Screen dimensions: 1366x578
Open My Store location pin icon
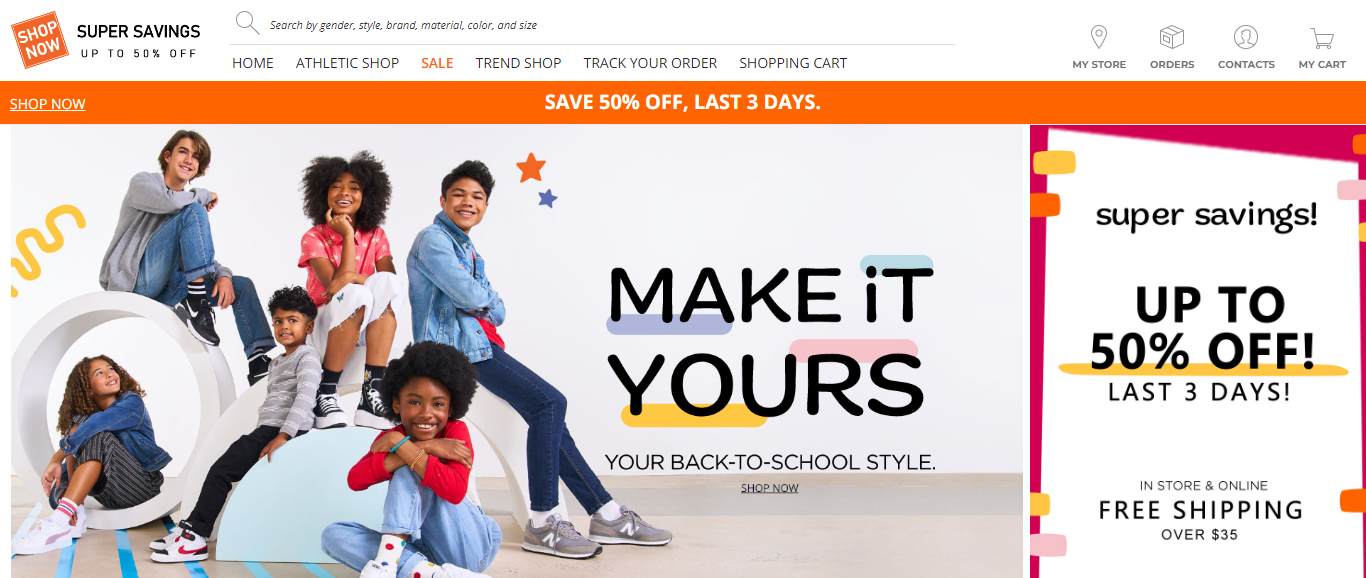click(1099, 38)
